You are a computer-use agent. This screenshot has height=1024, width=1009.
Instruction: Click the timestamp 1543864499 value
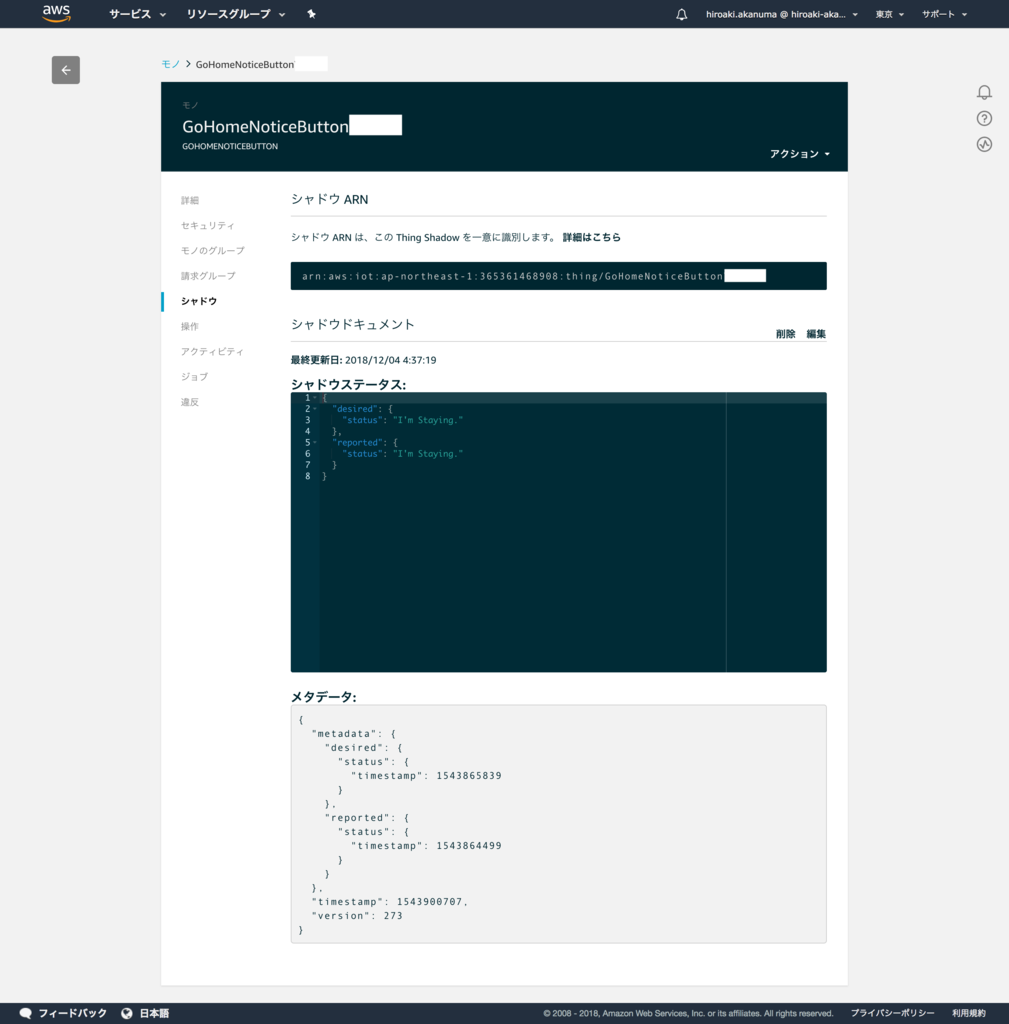point(469,846)
